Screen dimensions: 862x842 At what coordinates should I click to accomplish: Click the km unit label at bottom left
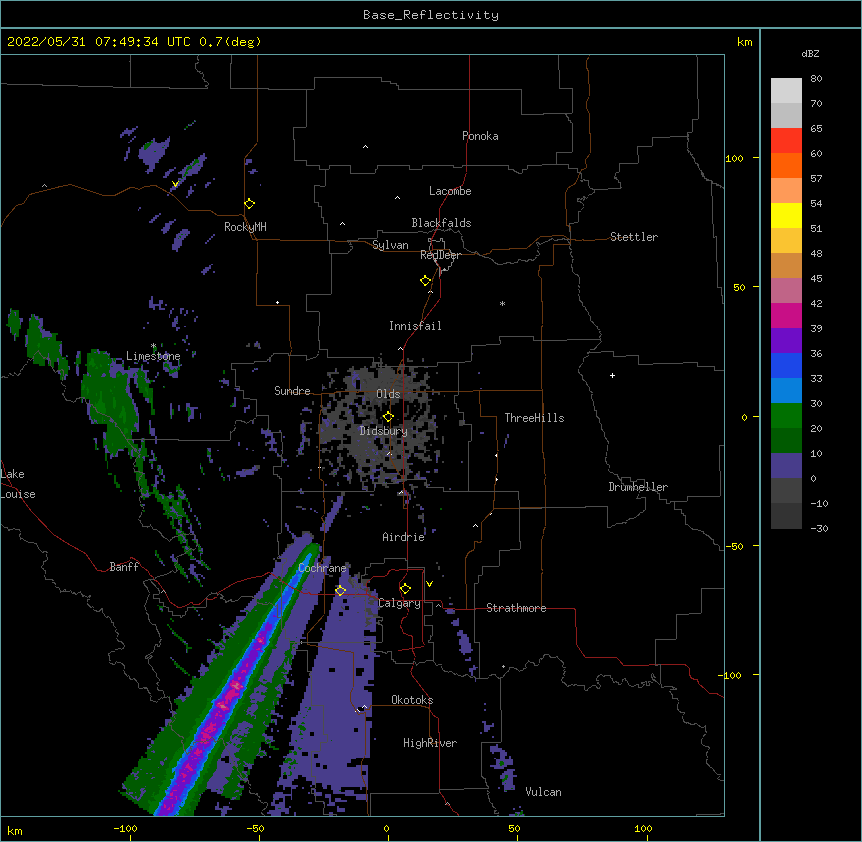click(14, 830)
